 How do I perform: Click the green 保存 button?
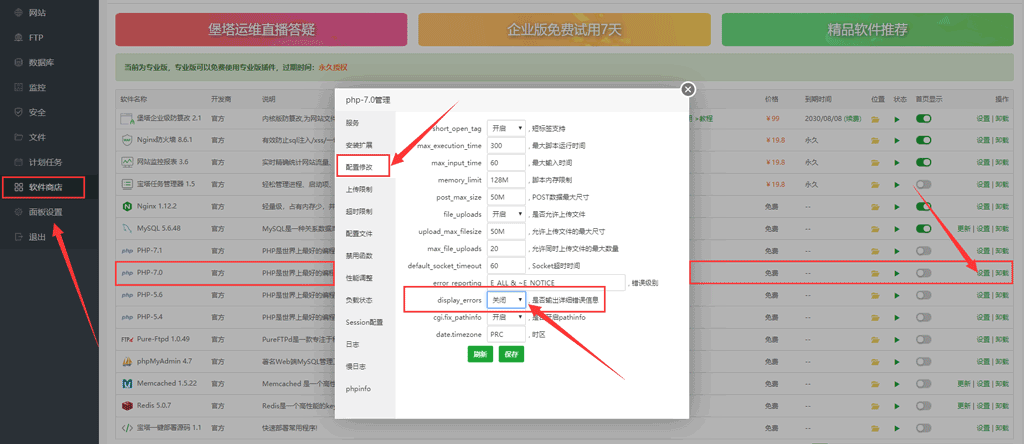point(511,354)
